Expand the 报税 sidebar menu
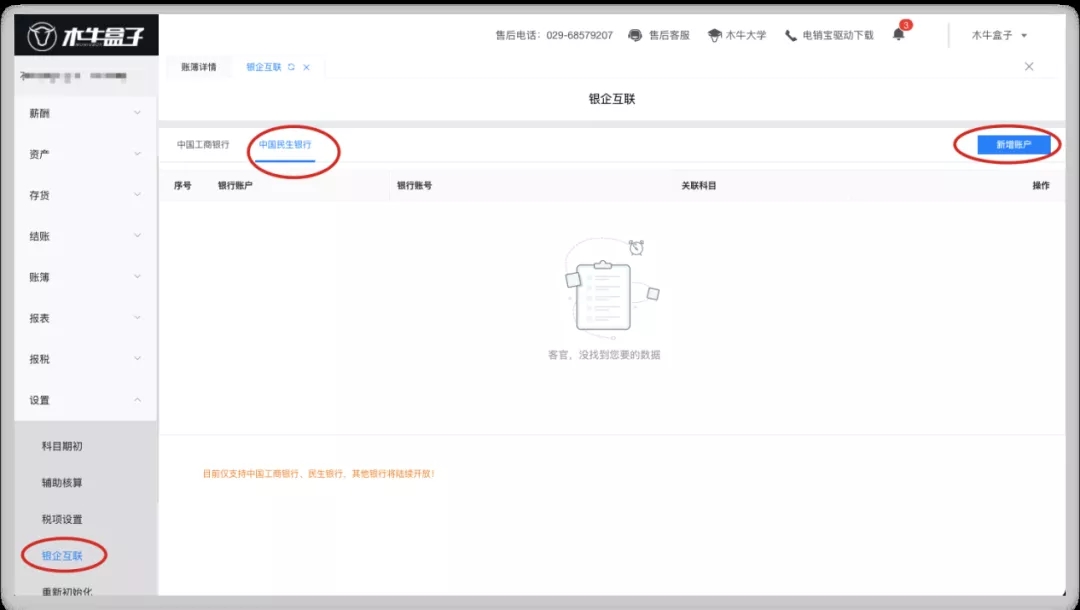Image resolution: width=1080 pixels, height=610 pixels. 85,359
